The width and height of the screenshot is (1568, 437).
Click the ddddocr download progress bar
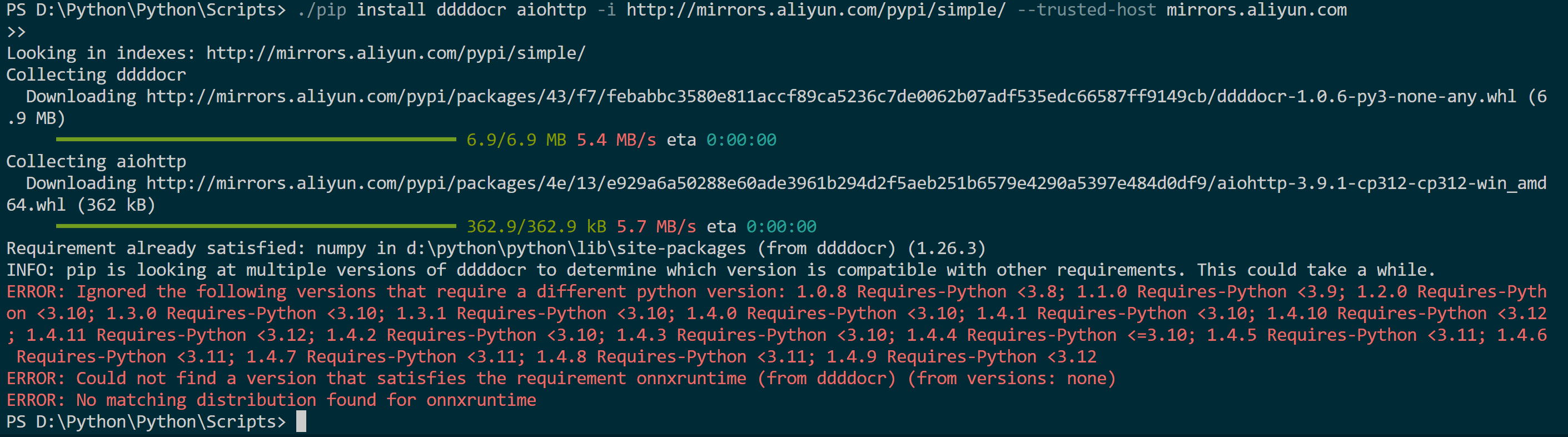click(256, 140)
